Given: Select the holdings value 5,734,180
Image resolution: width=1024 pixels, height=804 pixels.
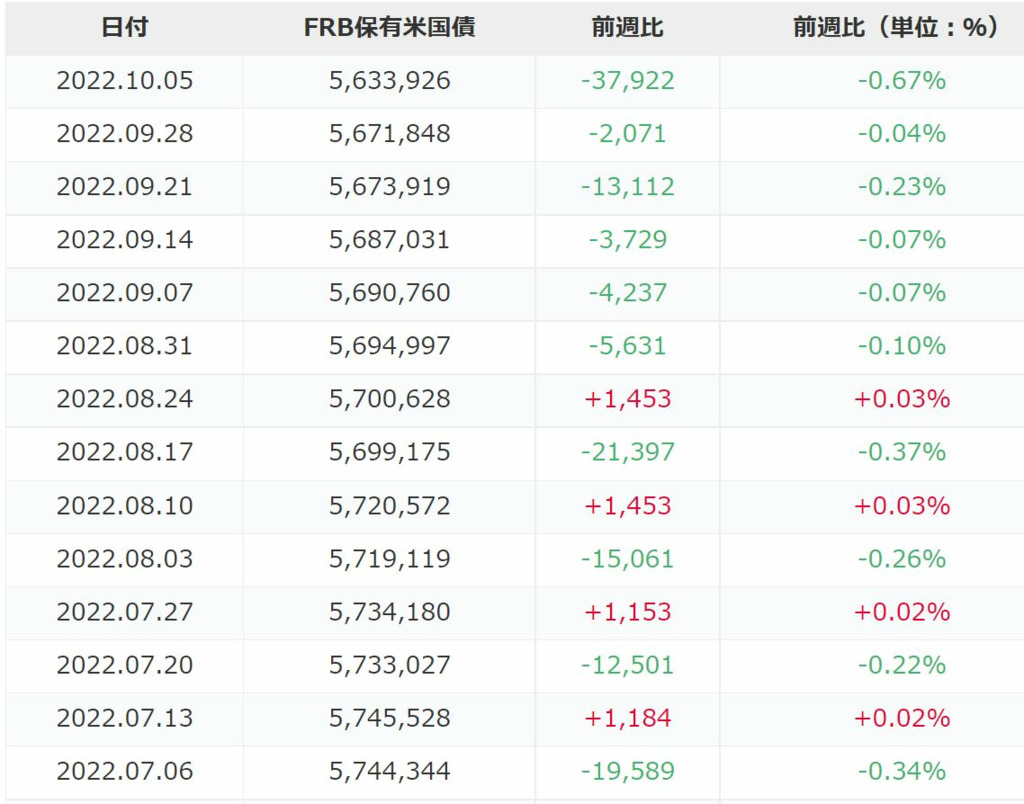Looking at the screenshot, I should click(x=389, y=611).
